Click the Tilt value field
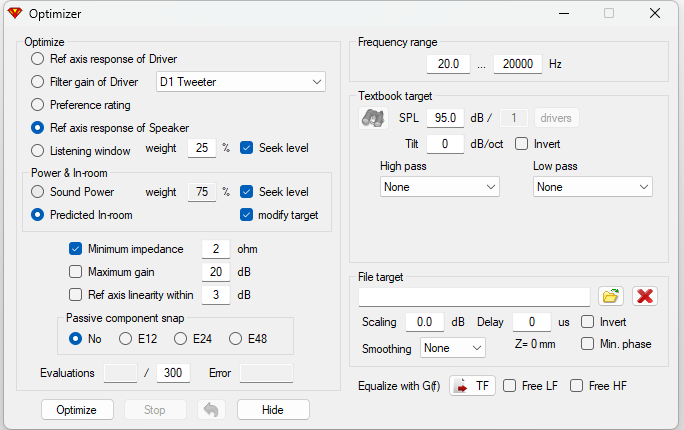The height and width of the screenshot is (430, 684). pos(445,144)
